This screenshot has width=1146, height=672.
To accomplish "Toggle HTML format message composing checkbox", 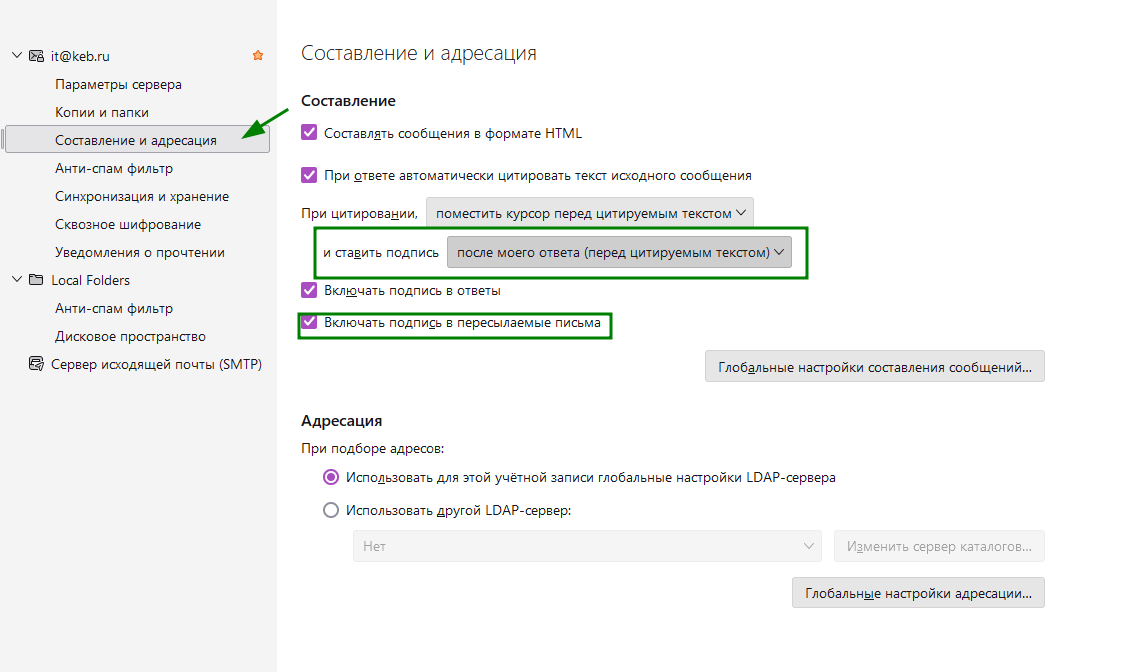I will click(309, 133).
